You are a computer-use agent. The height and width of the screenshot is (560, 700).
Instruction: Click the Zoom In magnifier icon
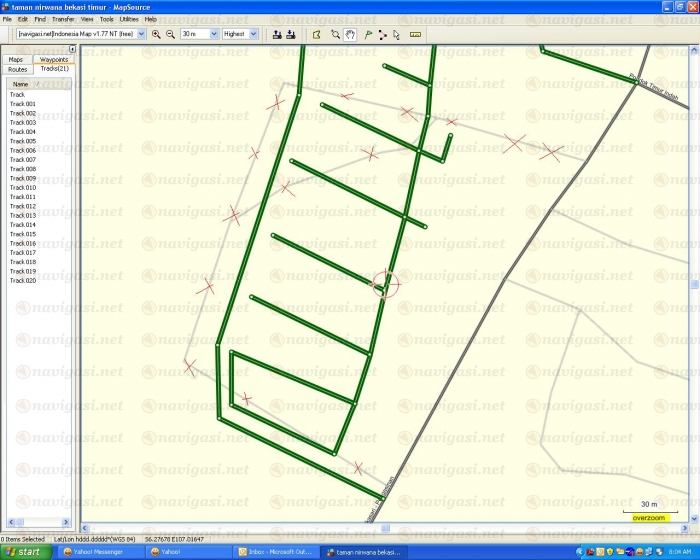click(157, 34)
